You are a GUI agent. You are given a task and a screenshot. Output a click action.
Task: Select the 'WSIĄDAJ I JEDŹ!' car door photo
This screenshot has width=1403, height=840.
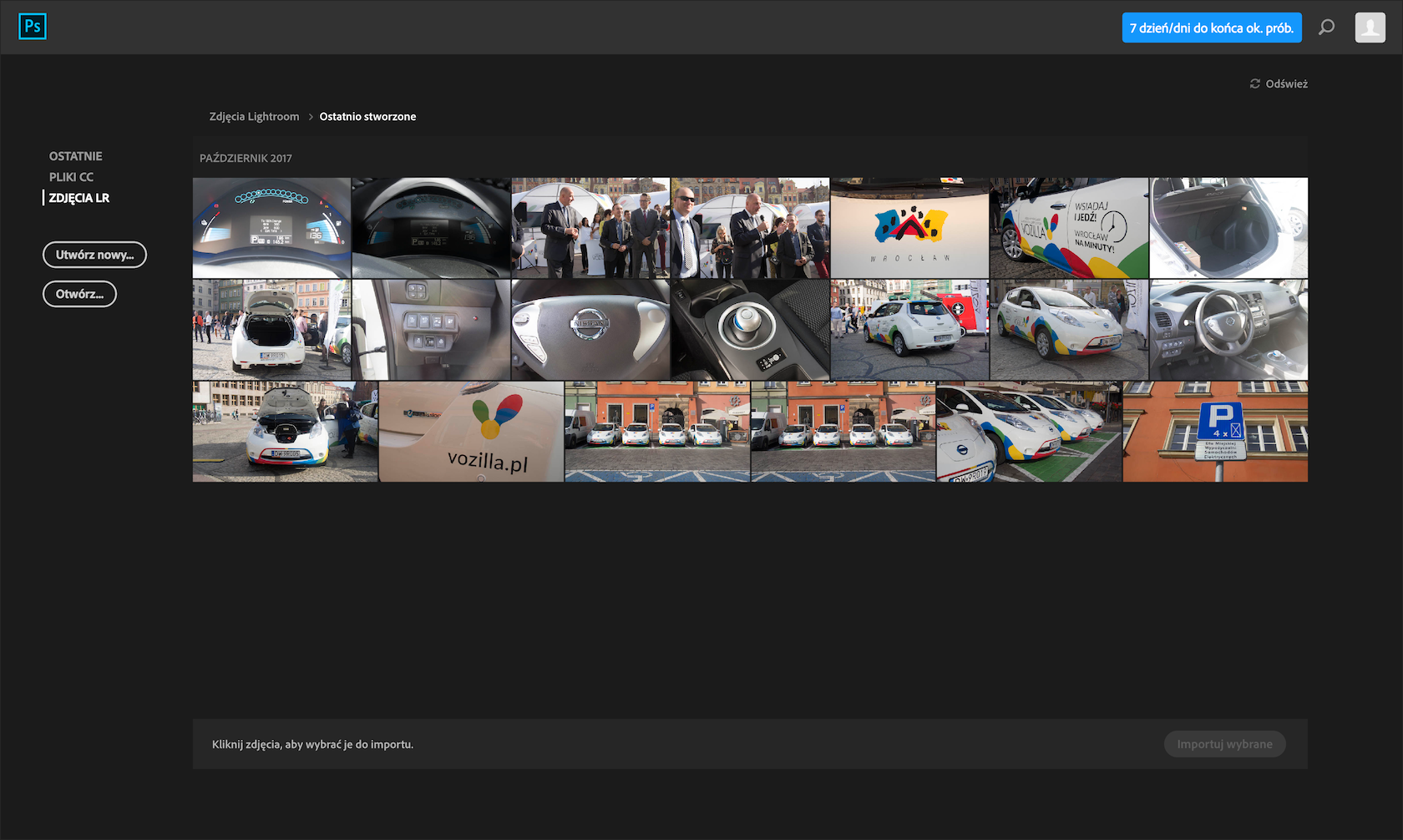[1069, 228]
